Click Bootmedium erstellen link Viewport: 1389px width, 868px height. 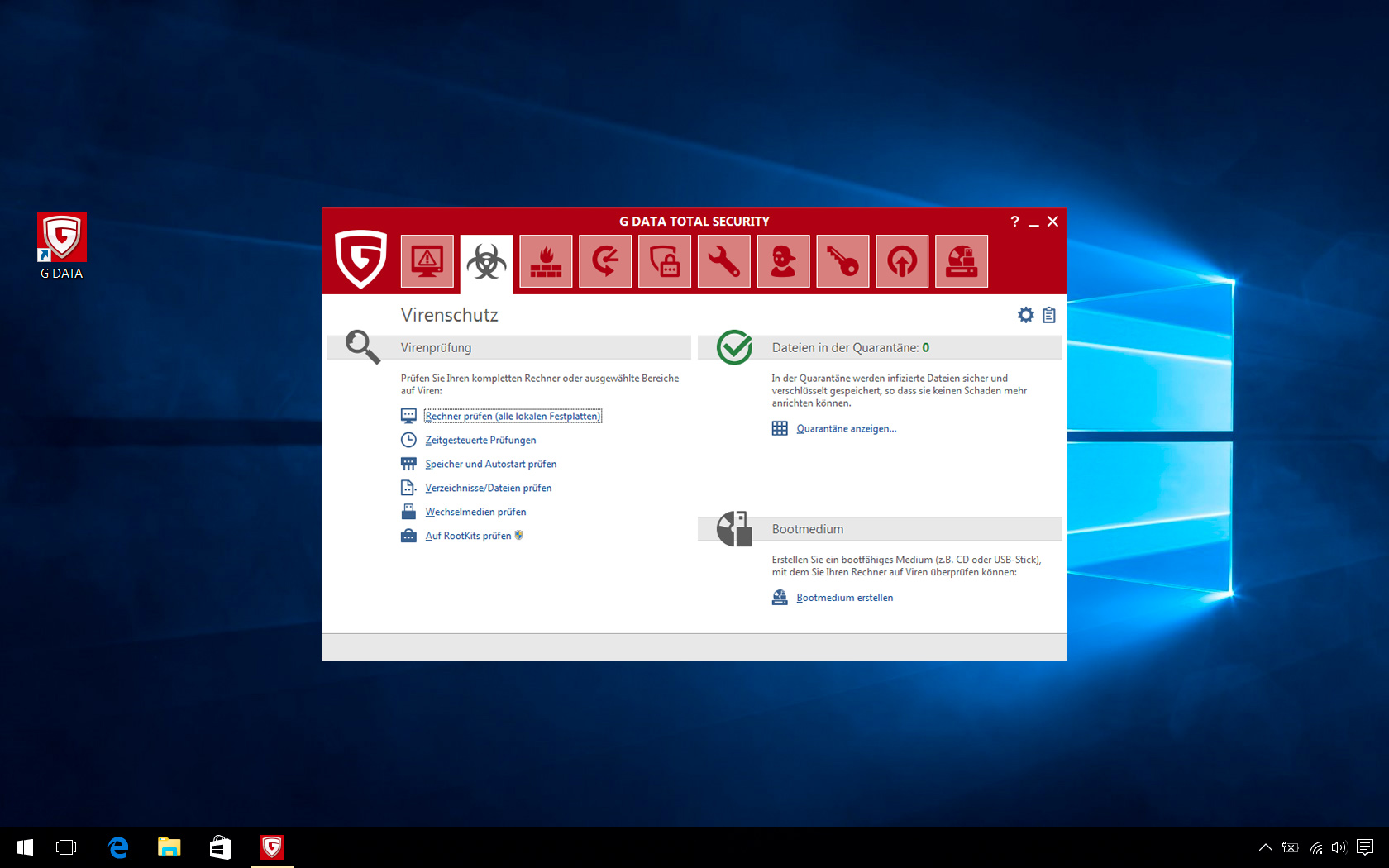tap(845, 598)
